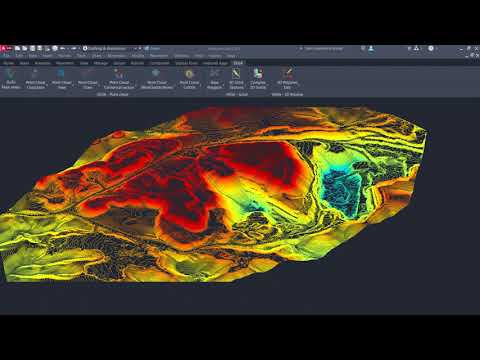The height and width of the screenshot is (360, 480).
Task: Click the Base Mapping ribbon tool
Action: 214,79
